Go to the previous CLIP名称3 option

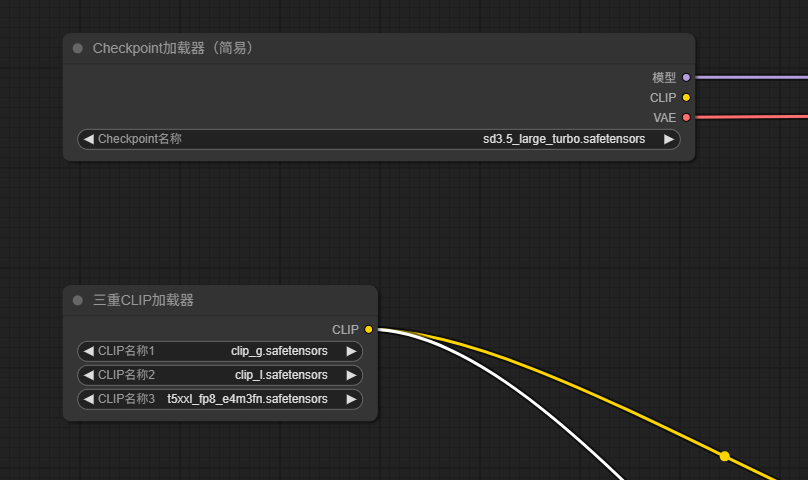(88, 399)
